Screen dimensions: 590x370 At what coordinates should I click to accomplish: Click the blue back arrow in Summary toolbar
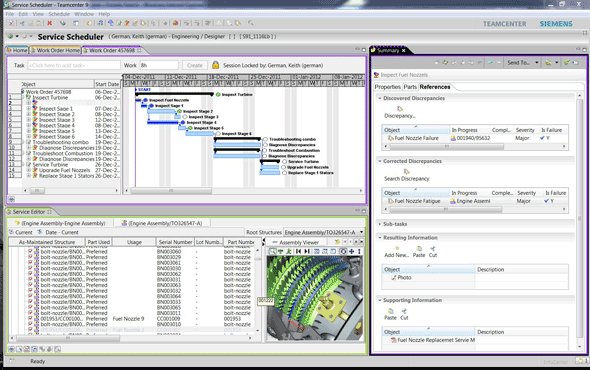tap(490, 62)
